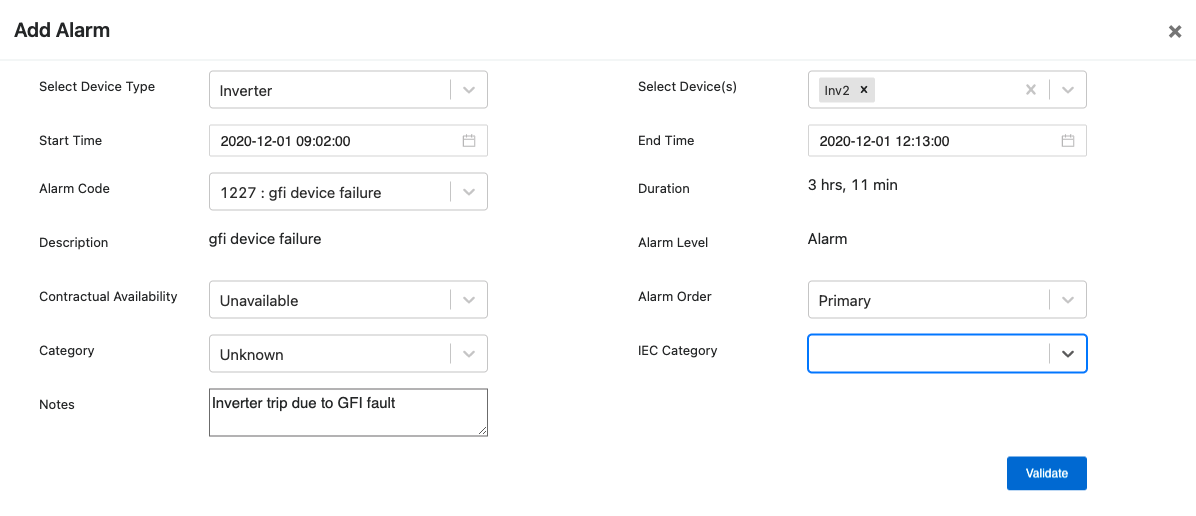Expand the Select Device Type dropdown arrow

click(469, 90)
